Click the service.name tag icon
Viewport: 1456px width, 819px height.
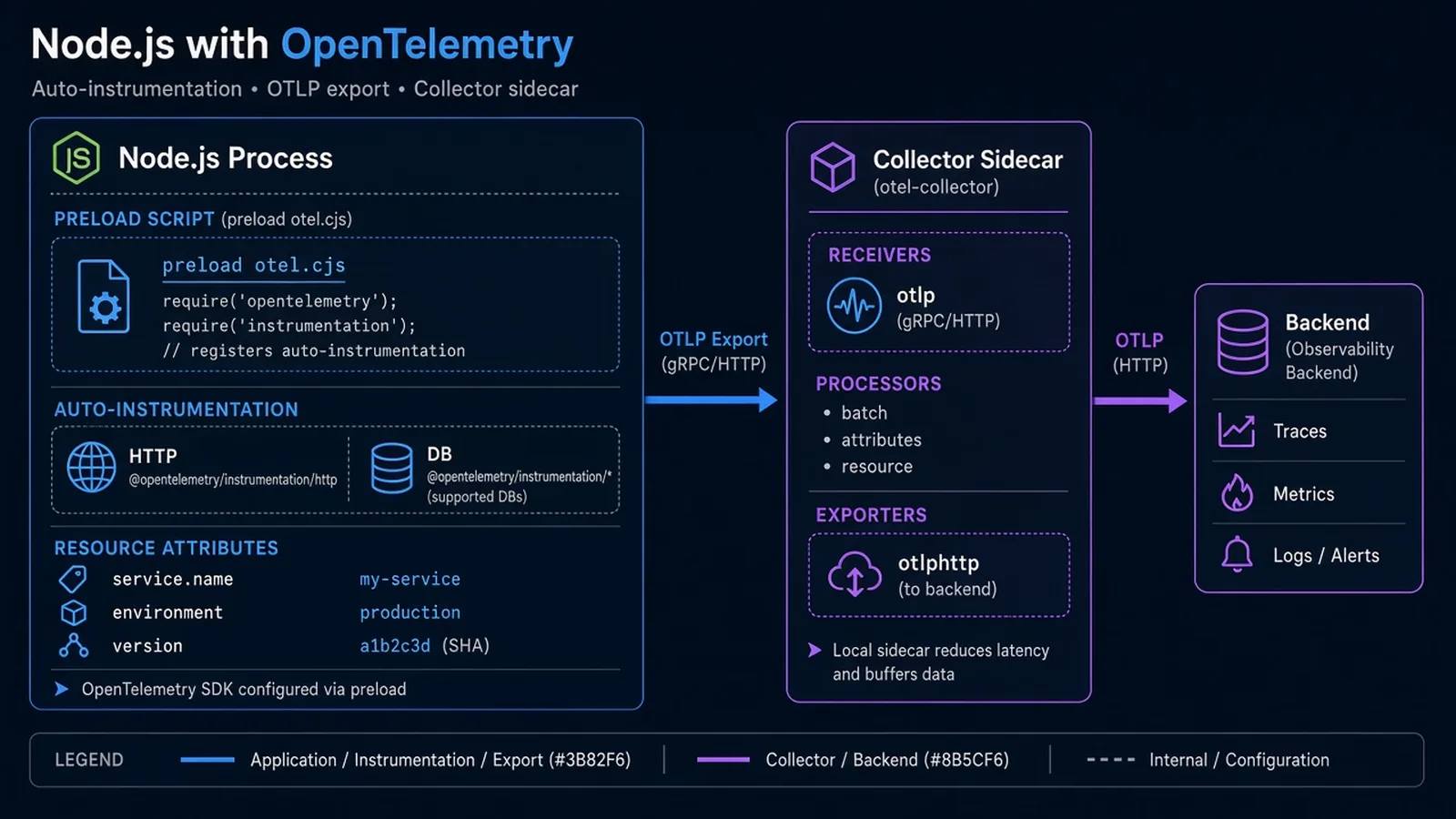73,579
